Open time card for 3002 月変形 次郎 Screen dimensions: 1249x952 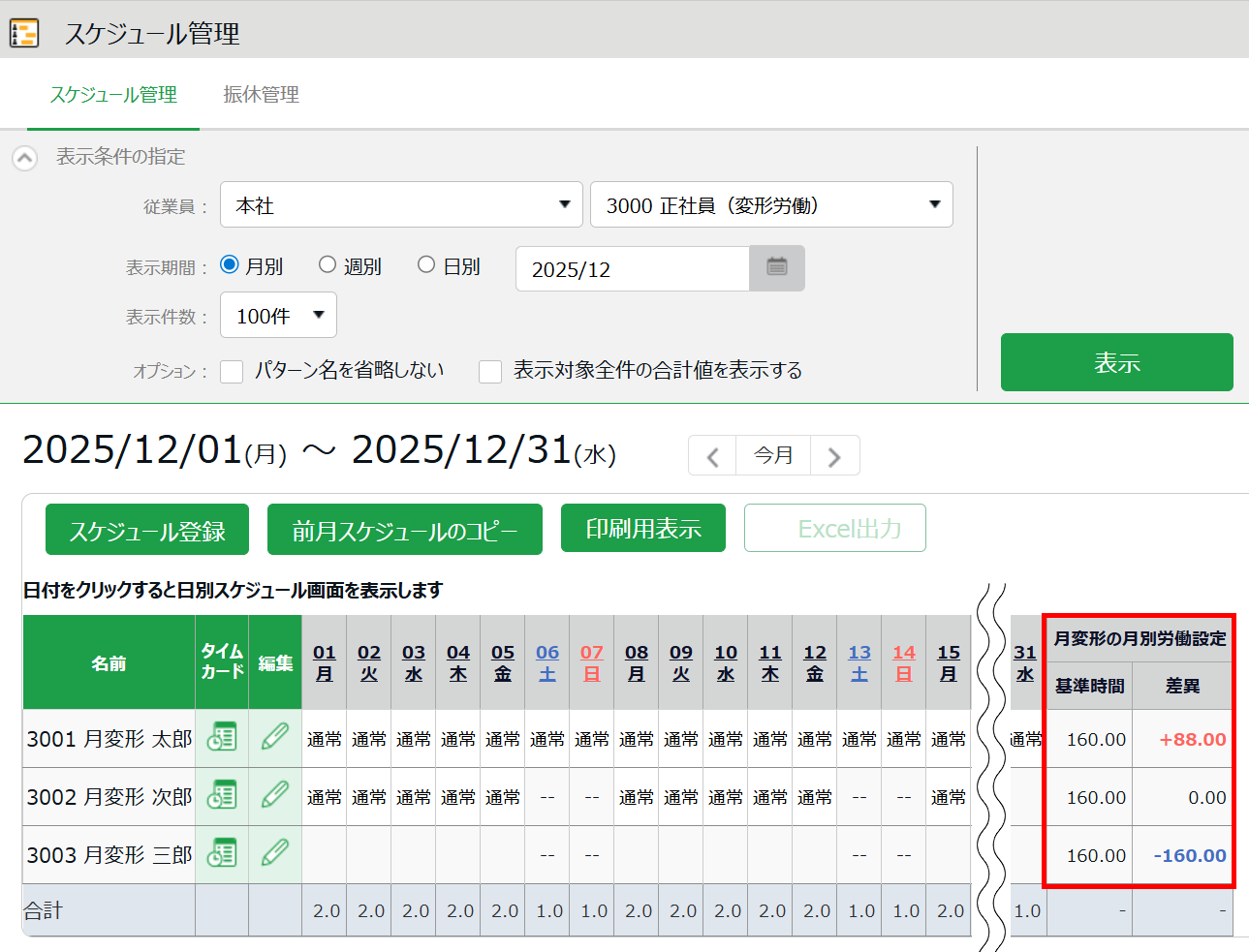(x=222, y=796)
